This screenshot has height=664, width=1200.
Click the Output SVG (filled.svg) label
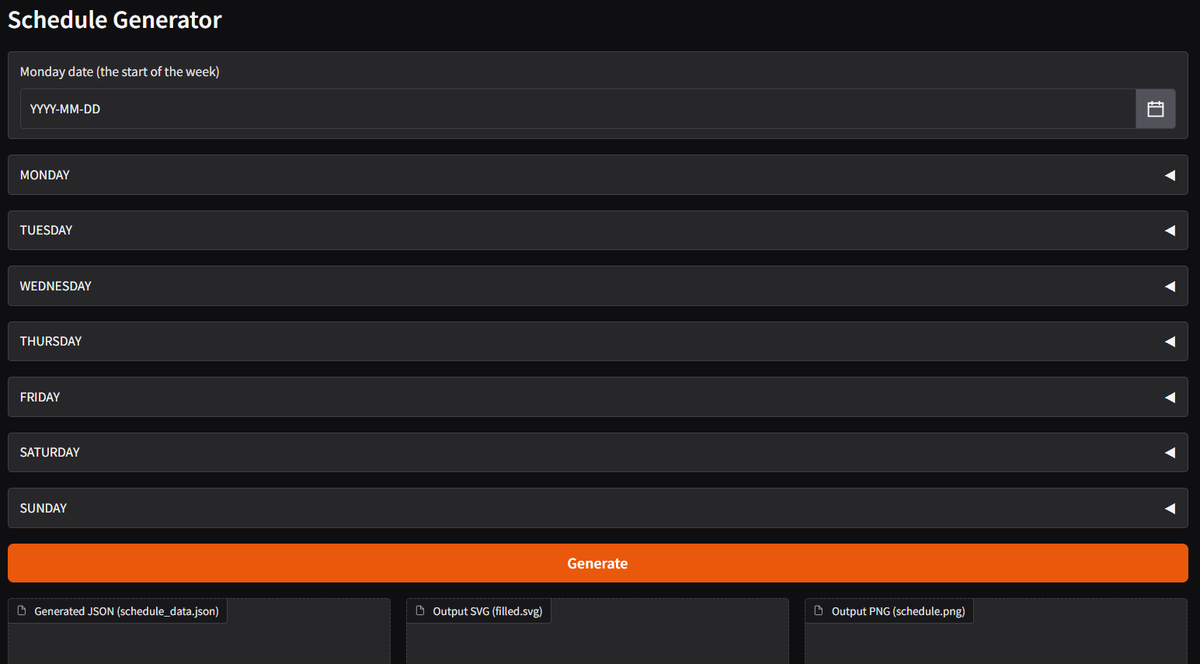point(488,611)
